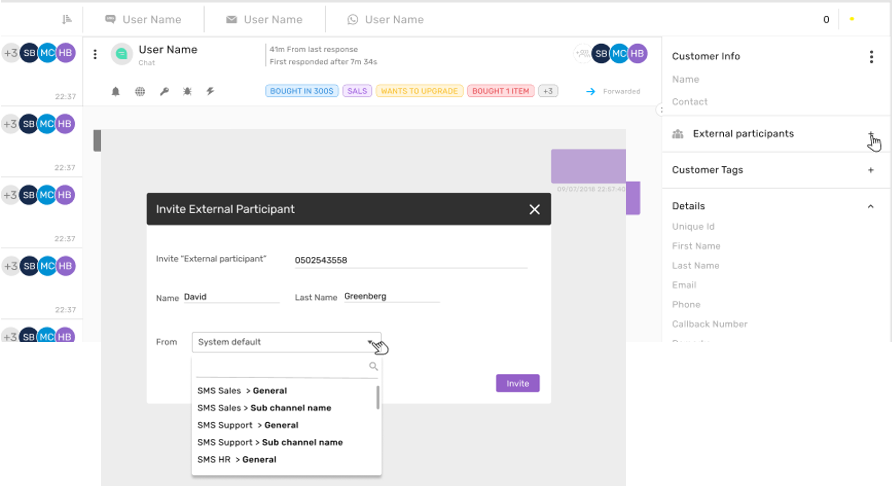This screenshot has height=491, width=892.
Task: Click the purple Invite button
Action: pyautogui.click(x=518, y=383)
